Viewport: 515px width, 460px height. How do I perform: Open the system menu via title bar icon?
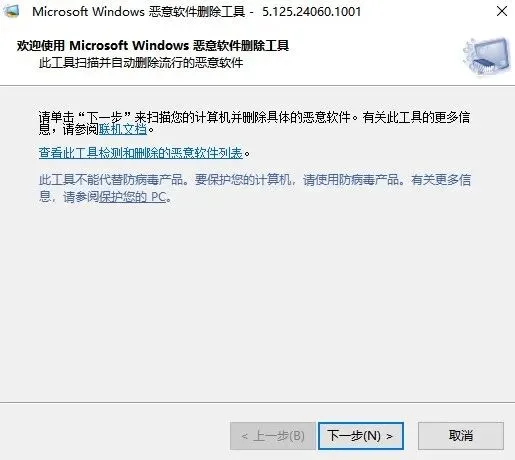[11, 11]
